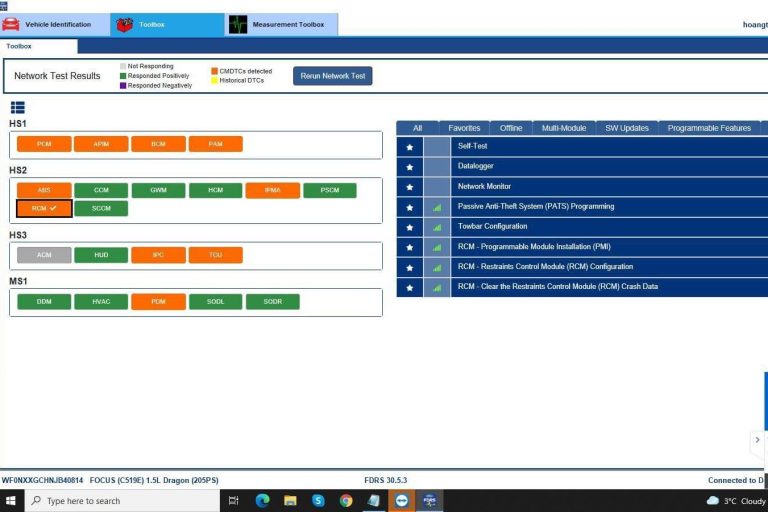Open Google Chrome from the taskbar
The height and width of the screenshot is (512, 768).
coord(346,501)
